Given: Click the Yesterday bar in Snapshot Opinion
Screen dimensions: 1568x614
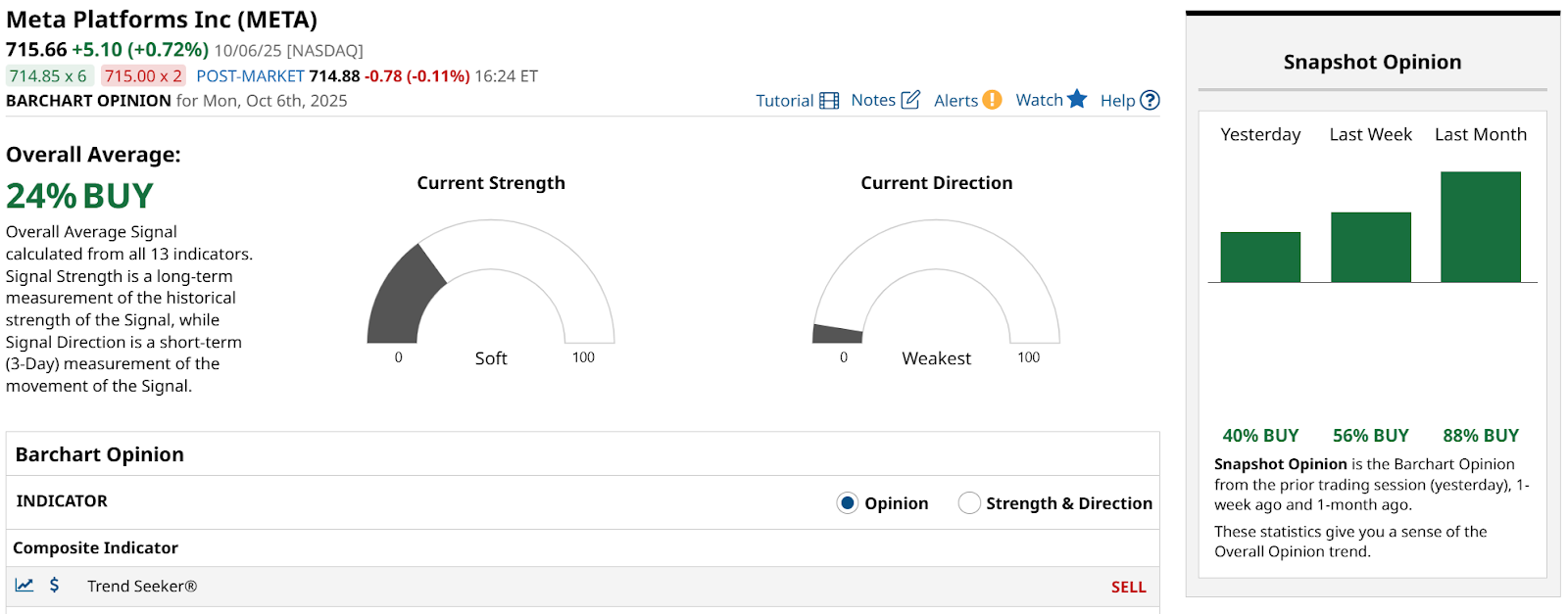Looking at the screenshot, I should point(1260,258).
